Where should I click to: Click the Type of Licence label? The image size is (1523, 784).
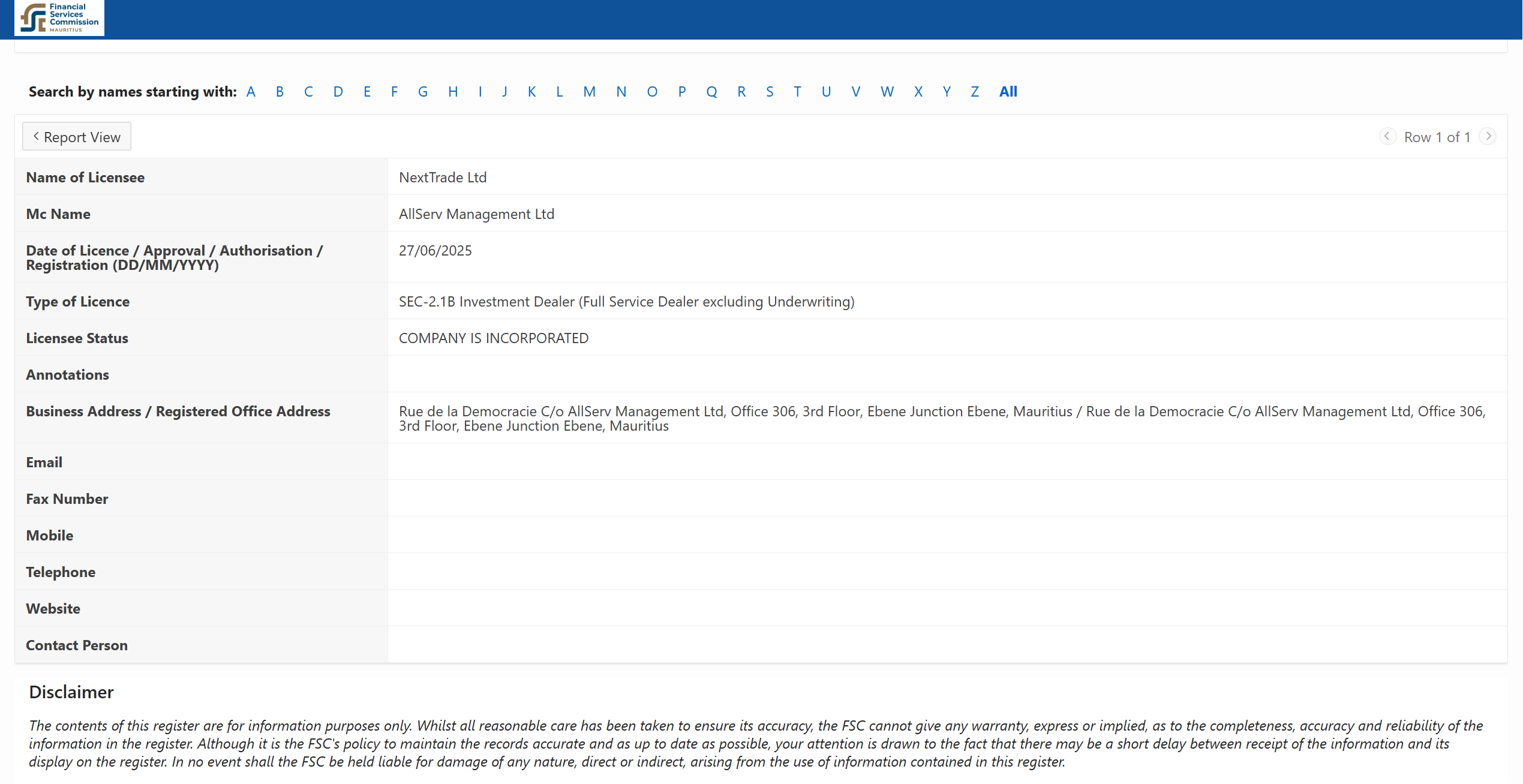point(77,302)
